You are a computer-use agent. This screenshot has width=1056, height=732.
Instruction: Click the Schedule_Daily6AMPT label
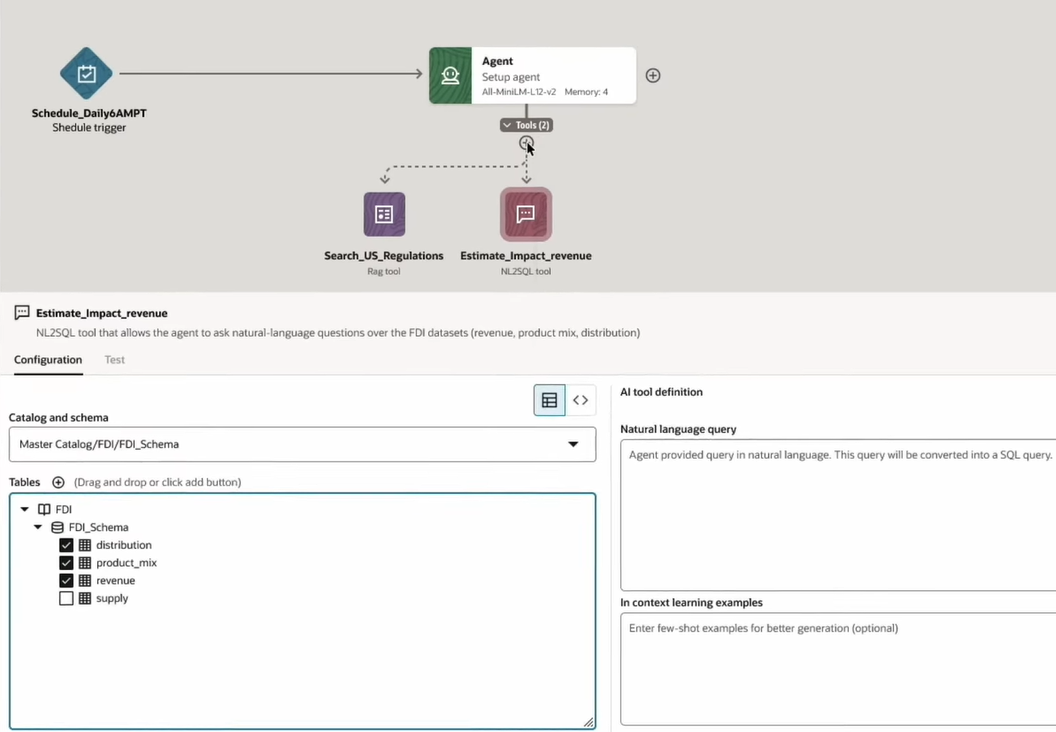point(89,113)
